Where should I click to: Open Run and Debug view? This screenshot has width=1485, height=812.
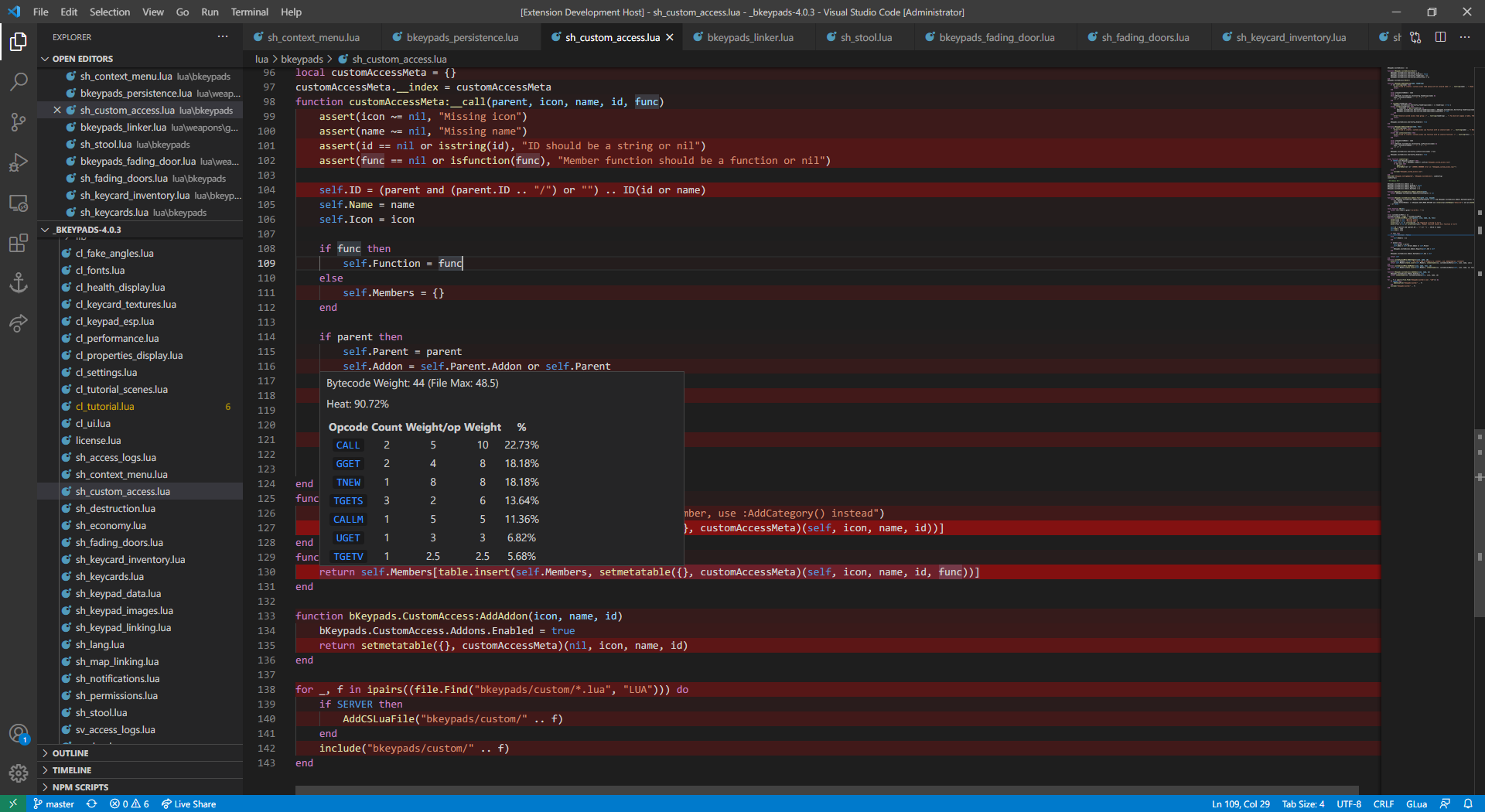click(19, 162)
